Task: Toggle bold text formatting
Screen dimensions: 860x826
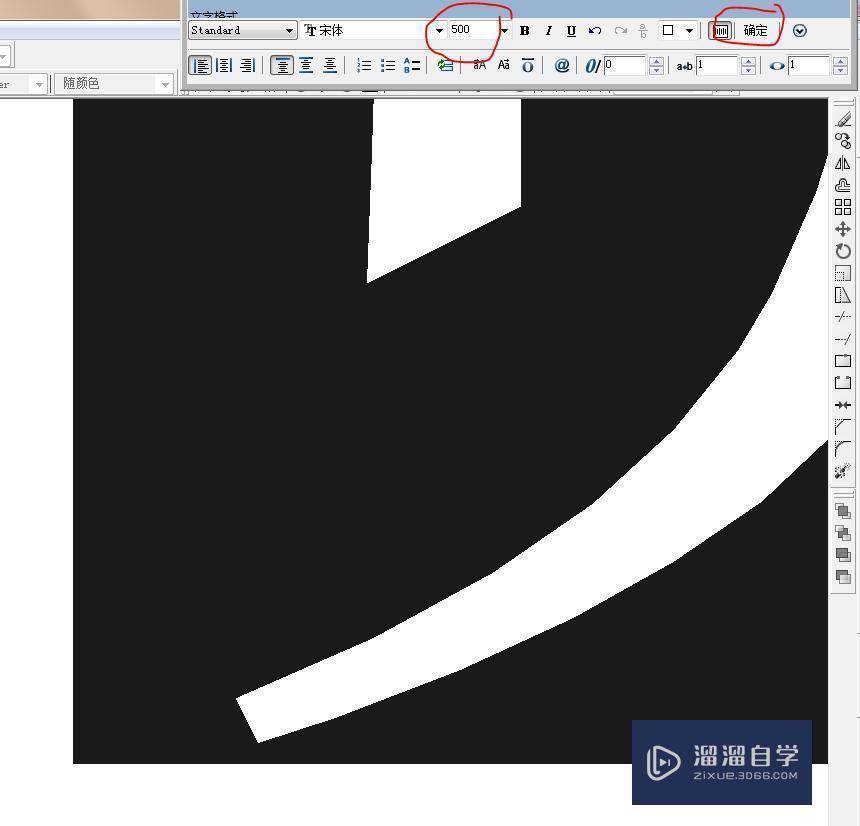Action: pos(524,31)
